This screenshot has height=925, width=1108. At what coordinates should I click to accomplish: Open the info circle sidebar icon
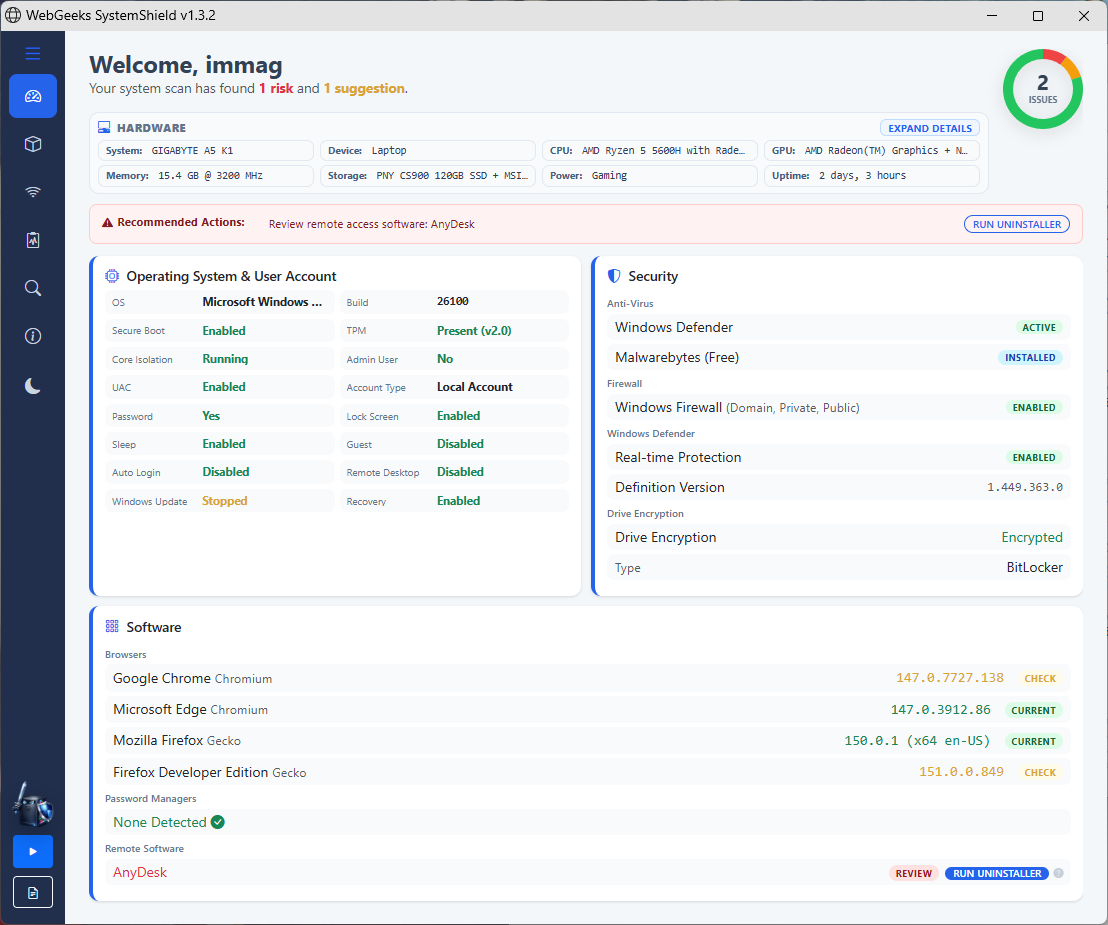[x=33, y=336]
